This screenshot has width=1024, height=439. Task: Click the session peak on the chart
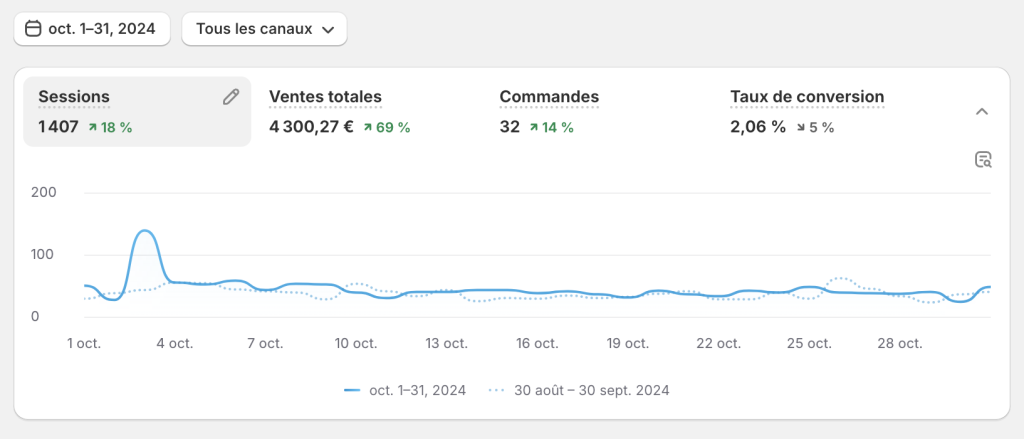coord(144,232)
